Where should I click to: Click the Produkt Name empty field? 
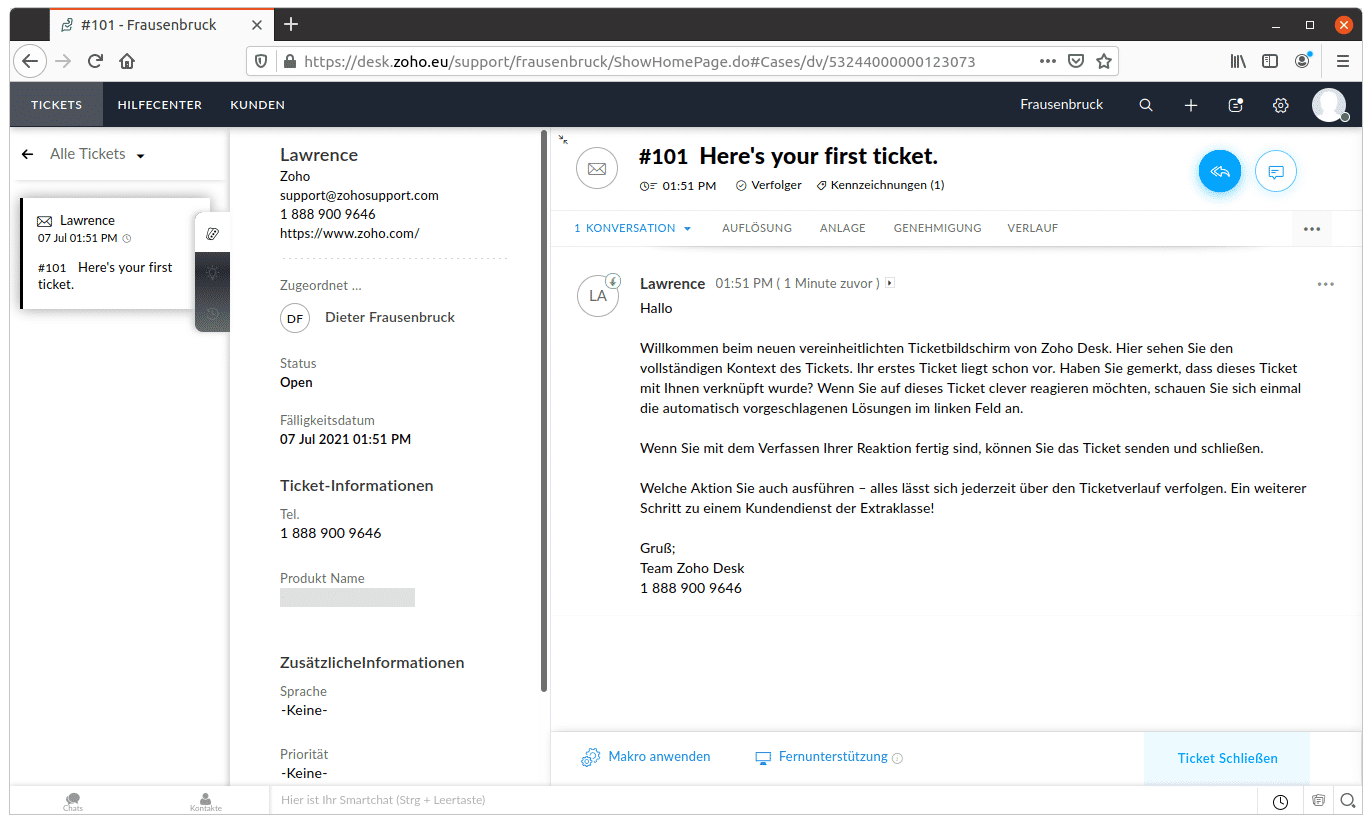[347, 597]
